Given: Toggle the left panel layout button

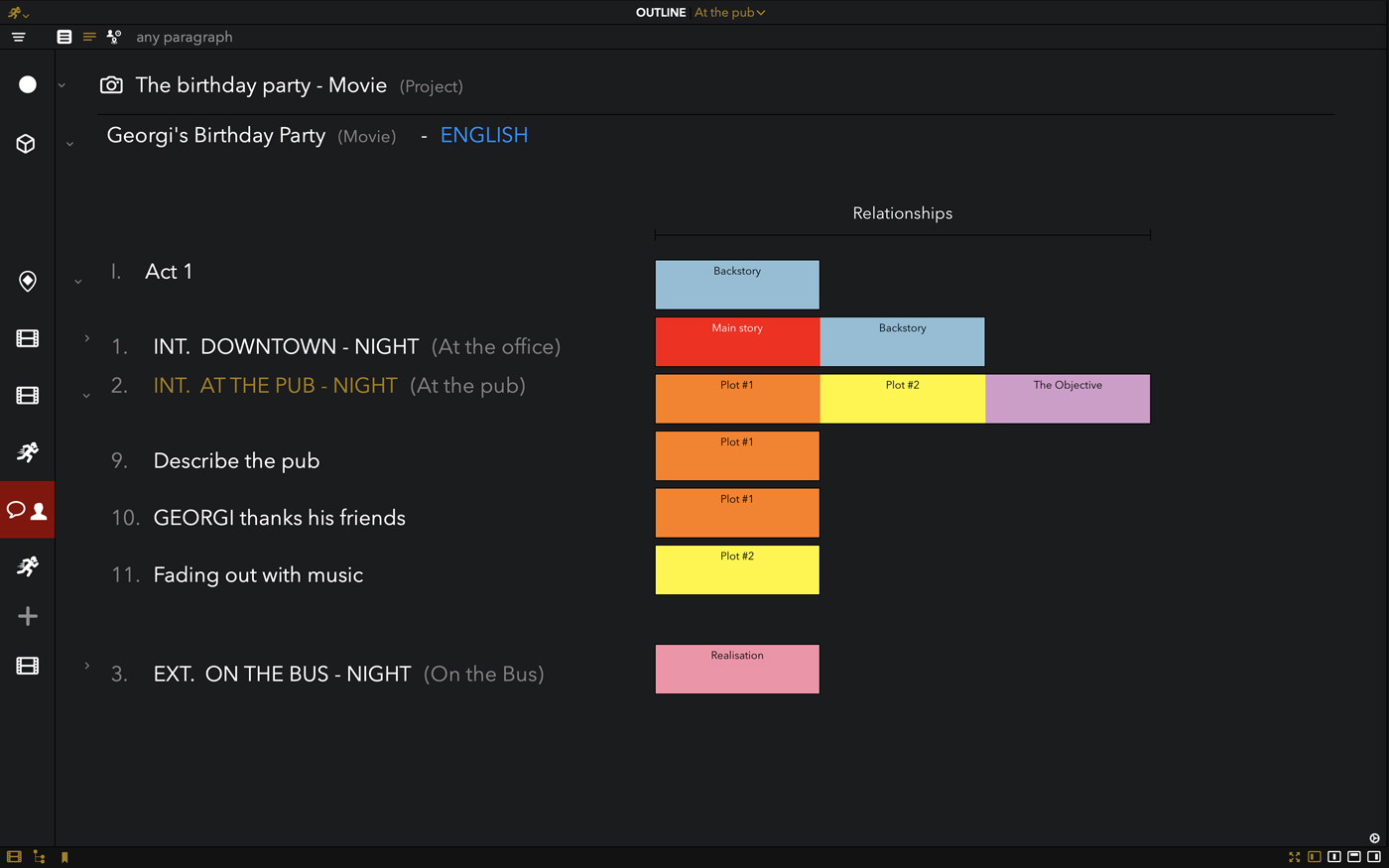Looking at the screenshot, I should 1314,857.
